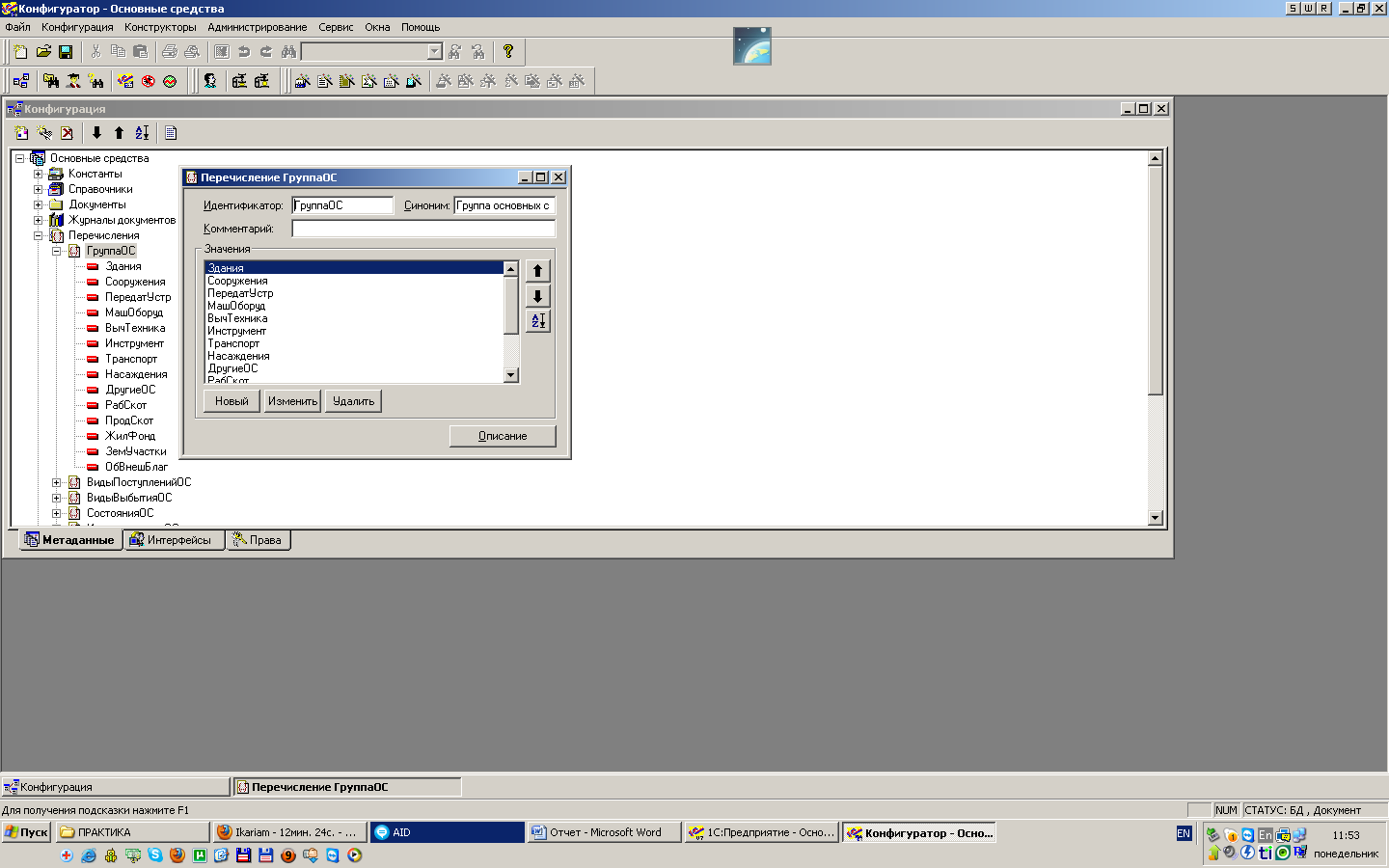Move item down in Конфигурация toolbar

[x=96, y=133]
